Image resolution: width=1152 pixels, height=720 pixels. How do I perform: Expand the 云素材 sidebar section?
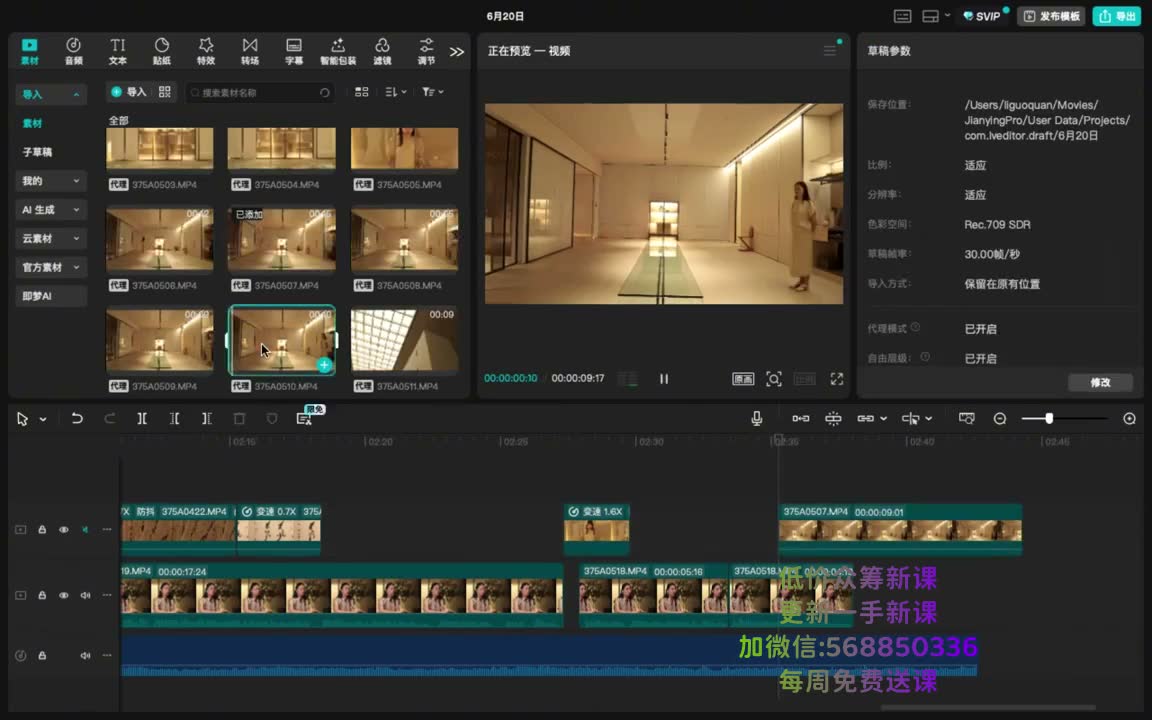point(51,238)
